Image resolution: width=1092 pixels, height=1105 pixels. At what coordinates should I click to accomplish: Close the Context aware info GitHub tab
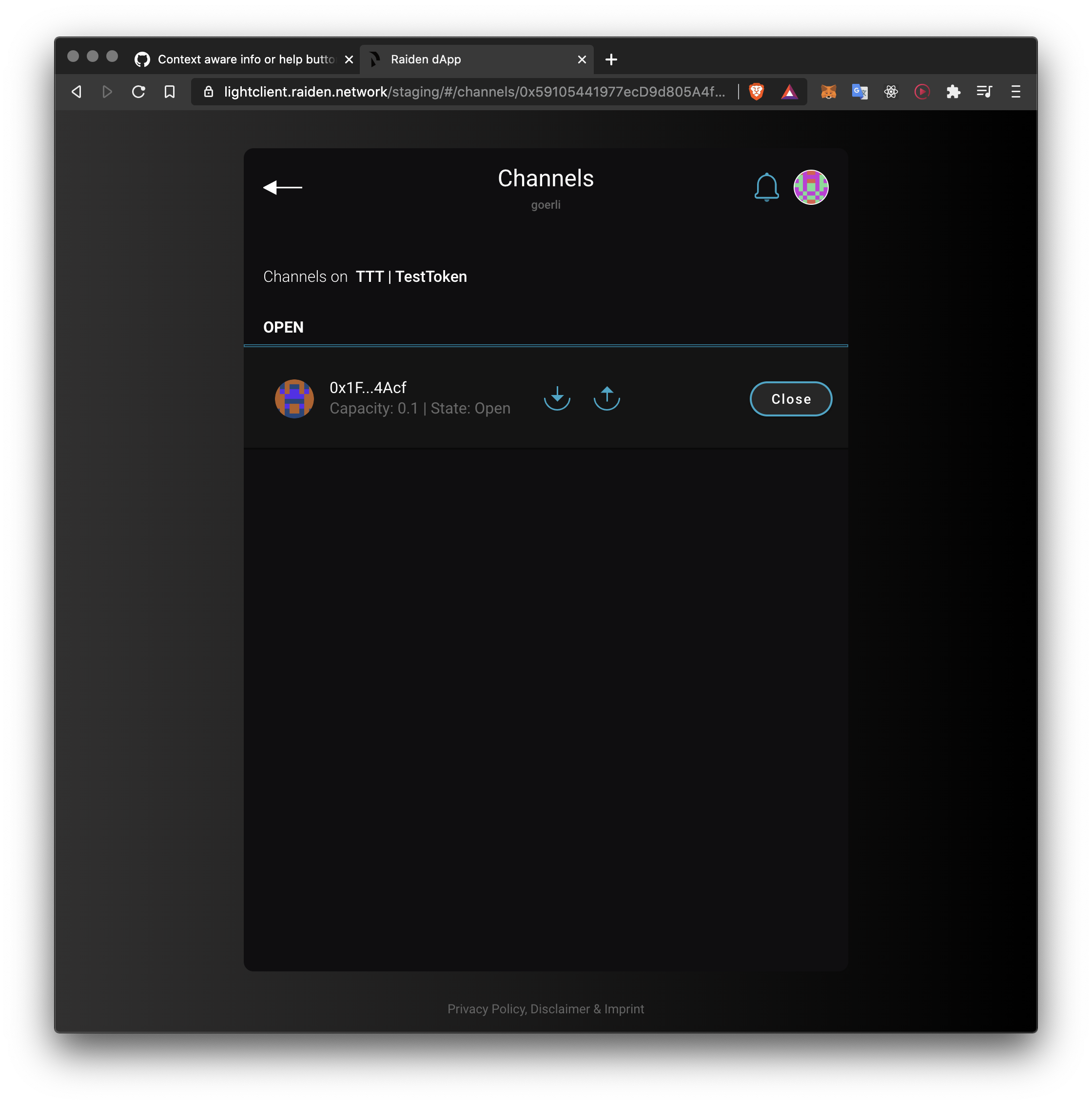[349, 59]
